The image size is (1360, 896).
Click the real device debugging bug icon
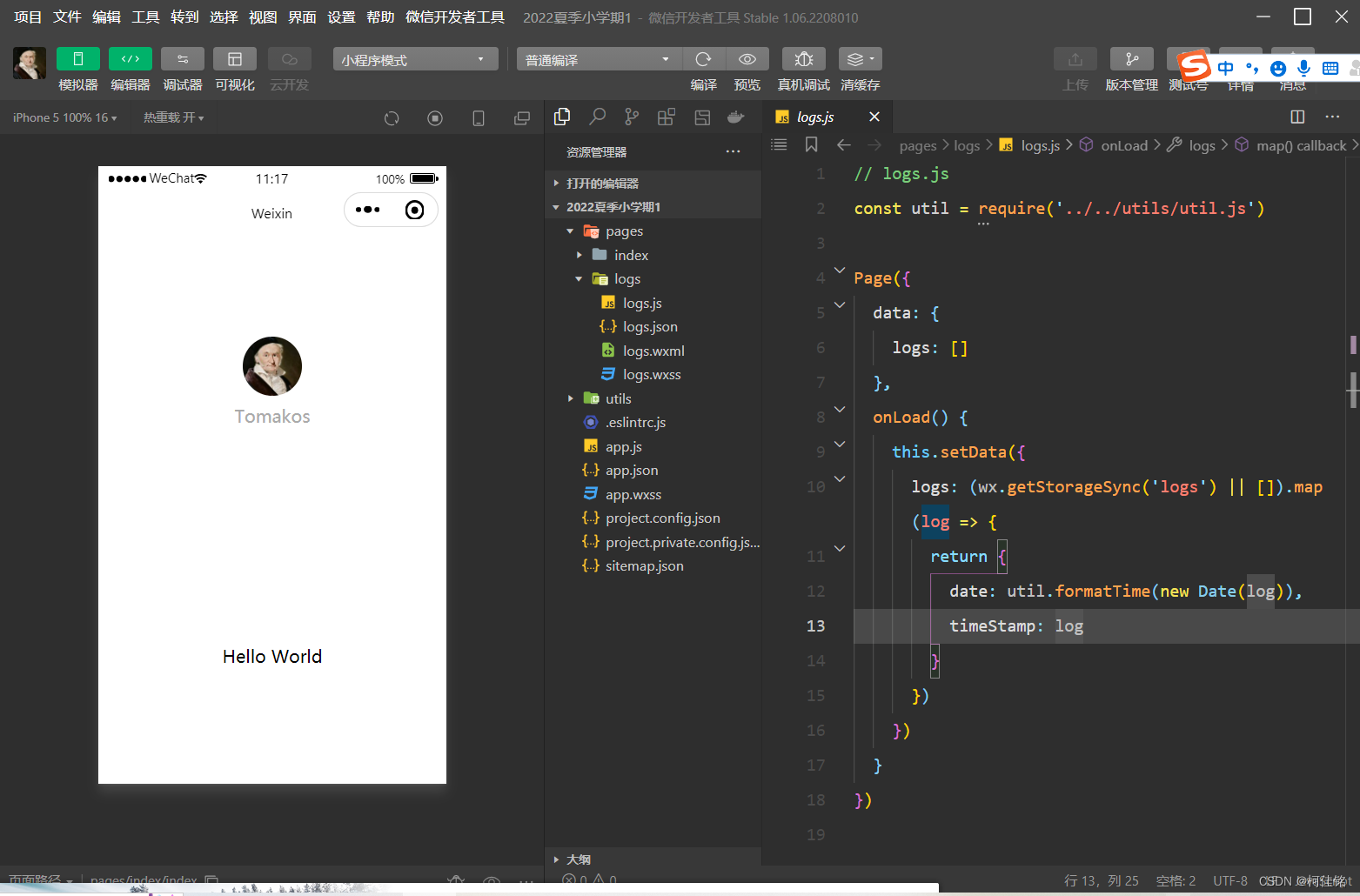click(804, 59)
